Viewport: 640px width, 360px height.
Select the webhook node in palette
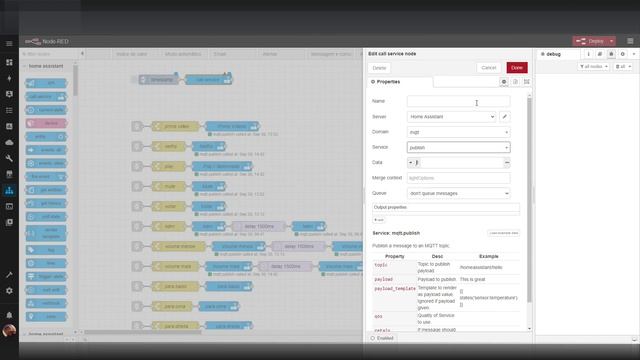click(x=46, y=303)
